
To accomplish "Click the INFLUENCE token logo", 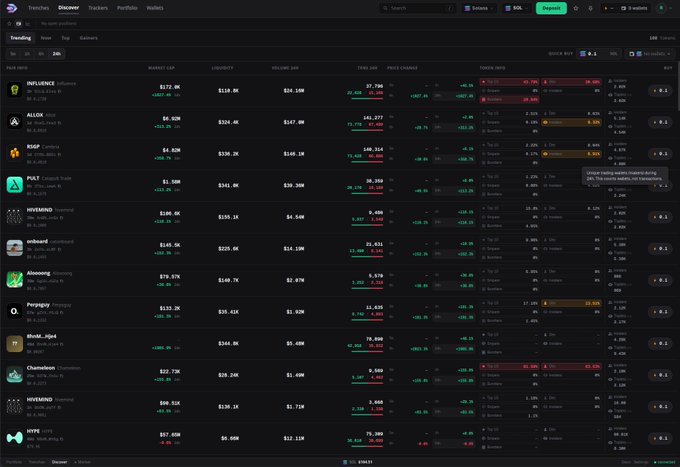I will 14,90.
